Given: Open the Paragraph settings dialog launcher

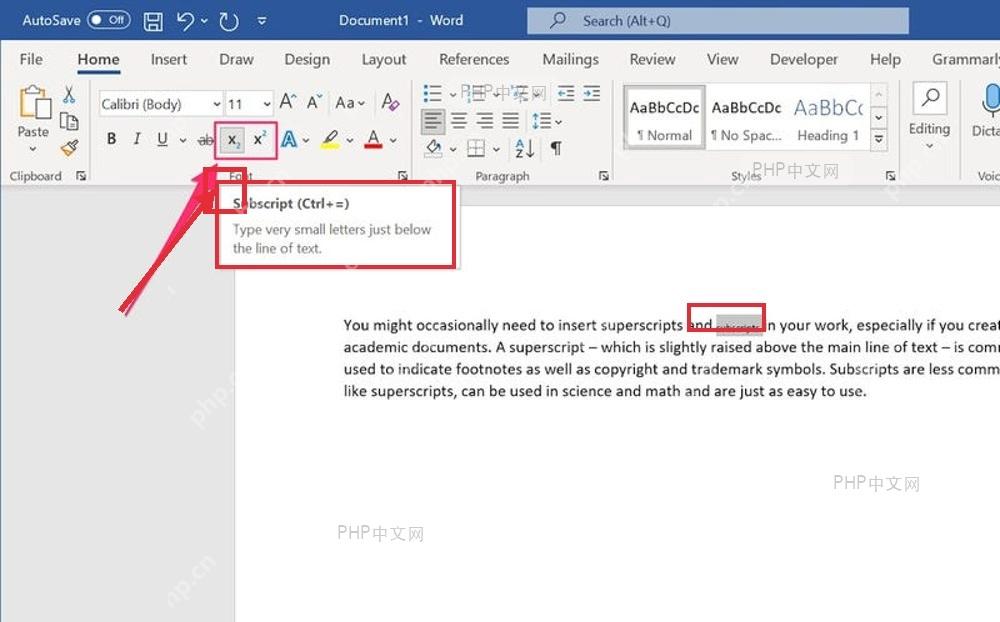Looking at the screenshot, I should coord(603,175).
